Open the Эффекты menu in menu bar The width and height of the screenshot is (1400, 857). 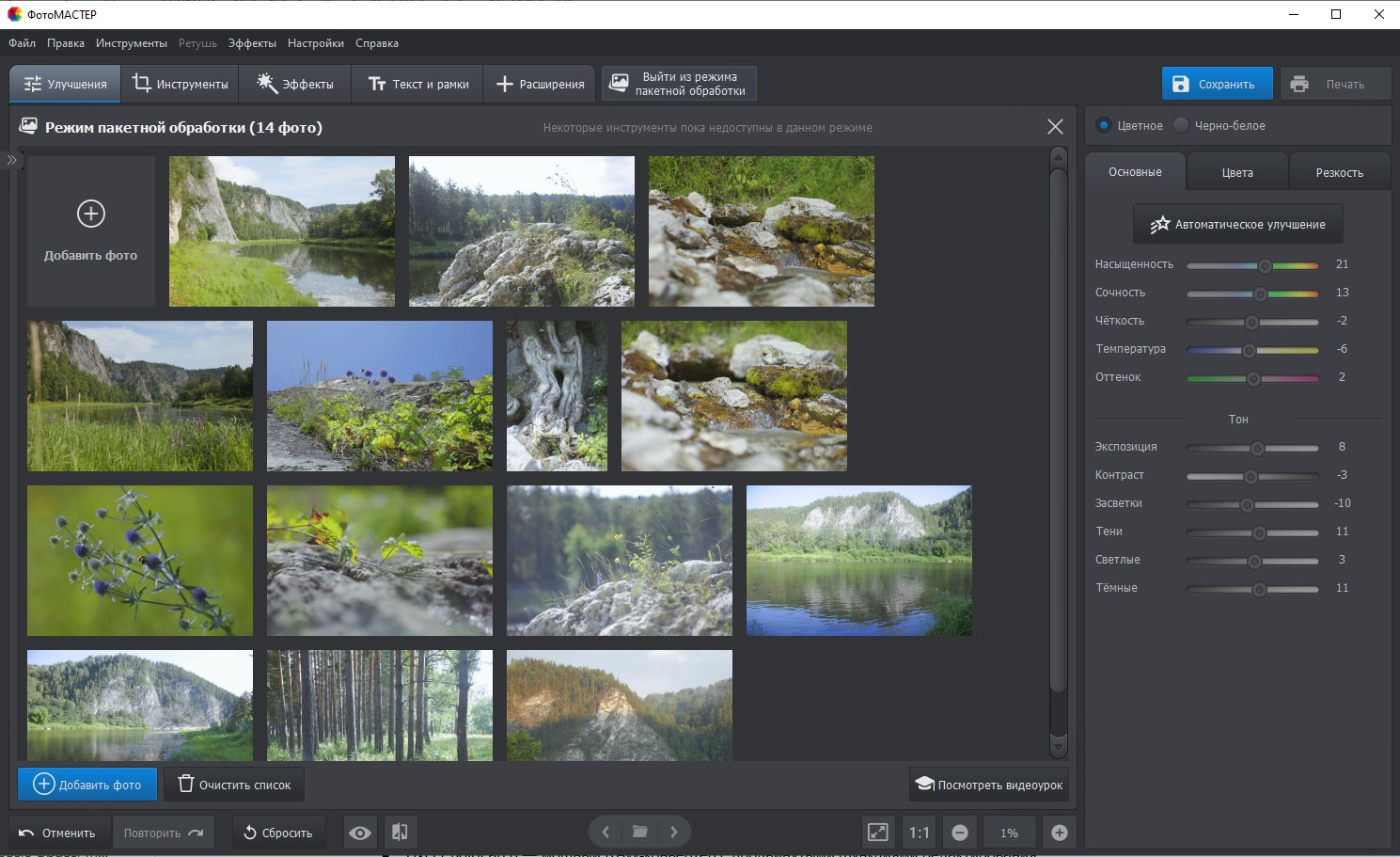[x=252, y=43]
